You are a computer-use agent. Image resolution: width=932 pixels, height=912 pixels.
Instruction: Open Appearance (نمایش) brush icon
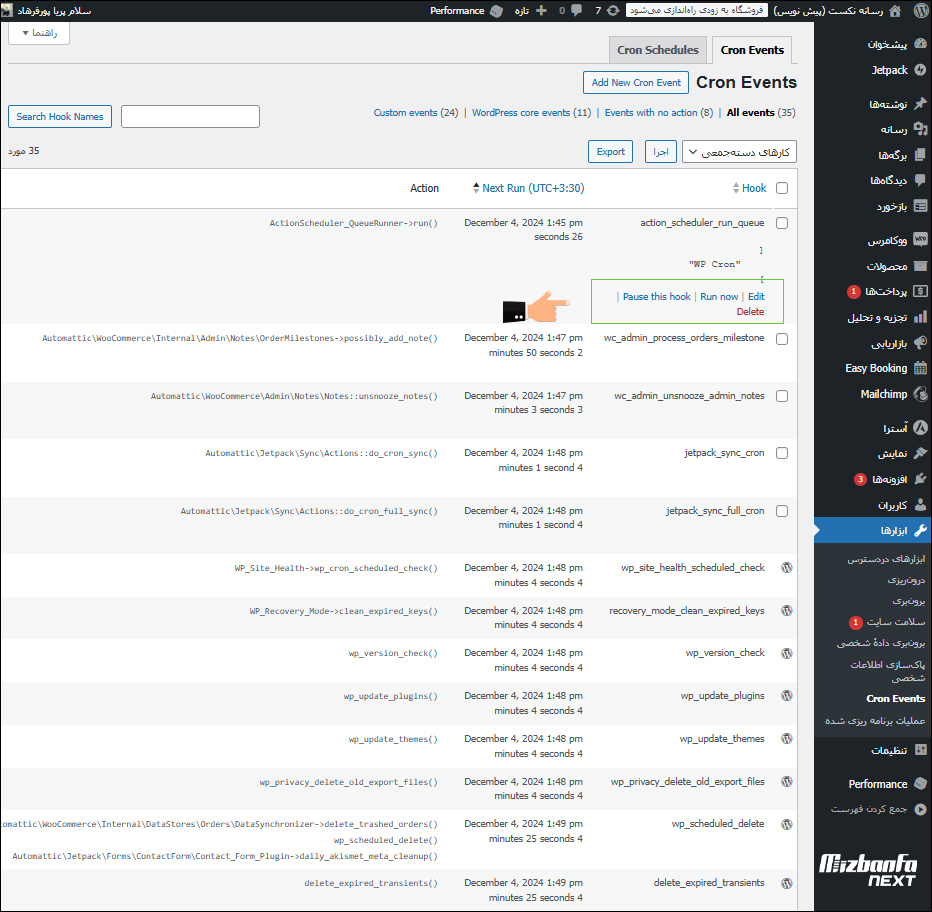(x=920, y=453)
